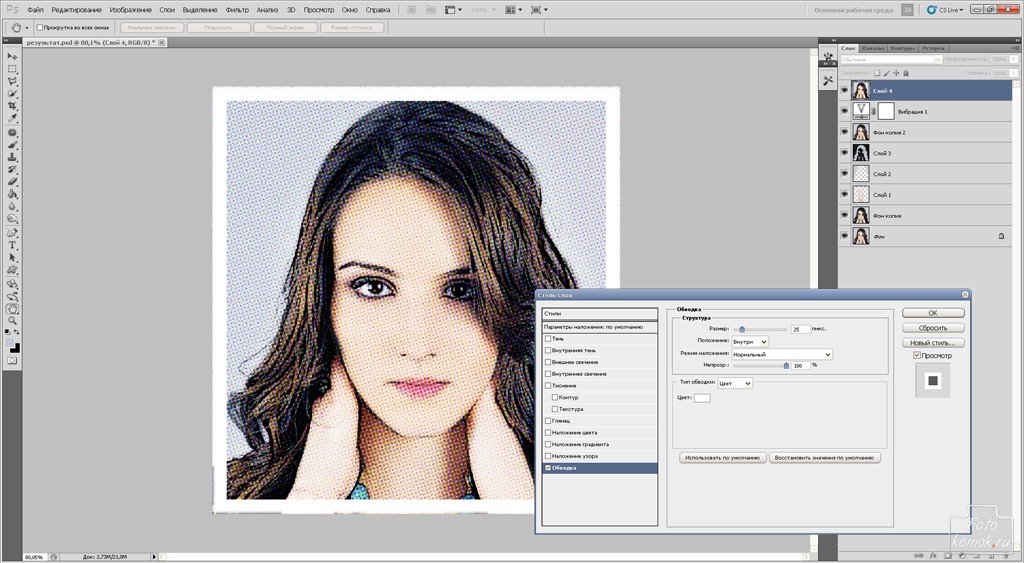This screenshot has width=1024, height=563.
Task: Choose the Crop tool
Action: click(x=13, y=106)
